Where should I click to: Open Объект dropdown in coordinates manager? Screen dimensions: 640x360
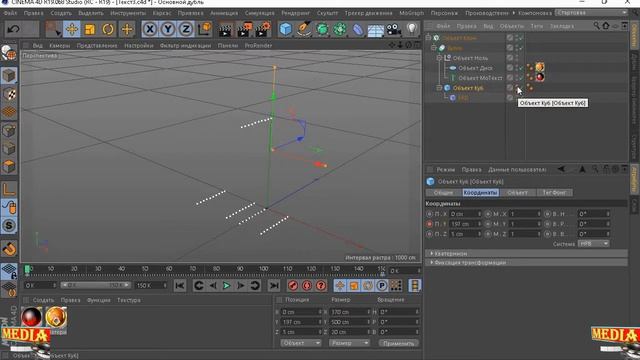coord(301,343)
